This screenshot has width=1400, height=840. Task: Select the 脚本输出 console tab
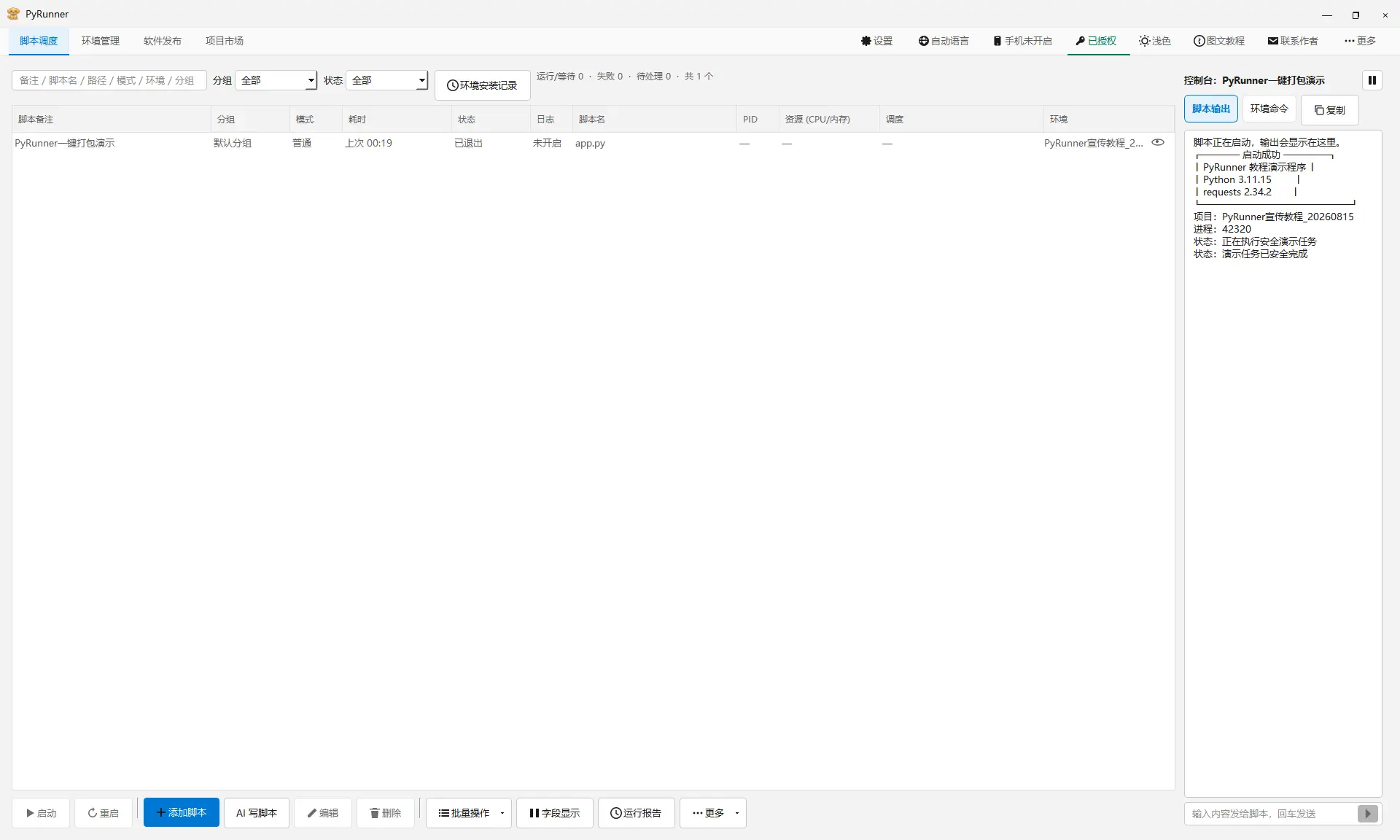click(x=1211, y=109)
